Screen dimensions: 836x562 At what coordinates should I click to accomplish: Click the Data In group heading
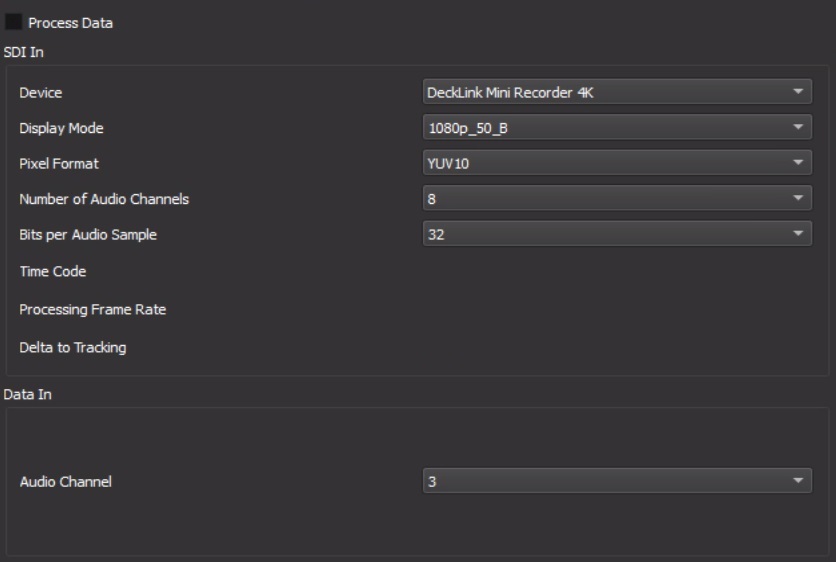[28, 394]
